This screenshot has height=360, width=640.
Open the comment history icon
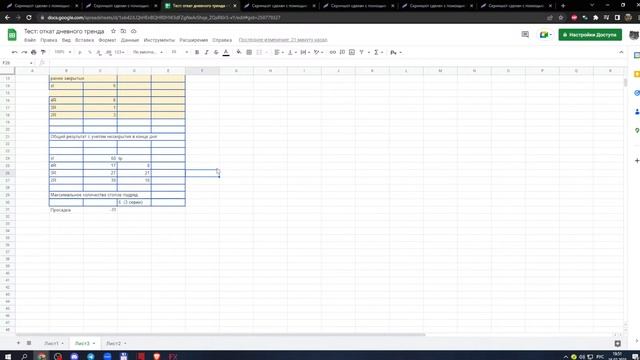click(525, 35)
